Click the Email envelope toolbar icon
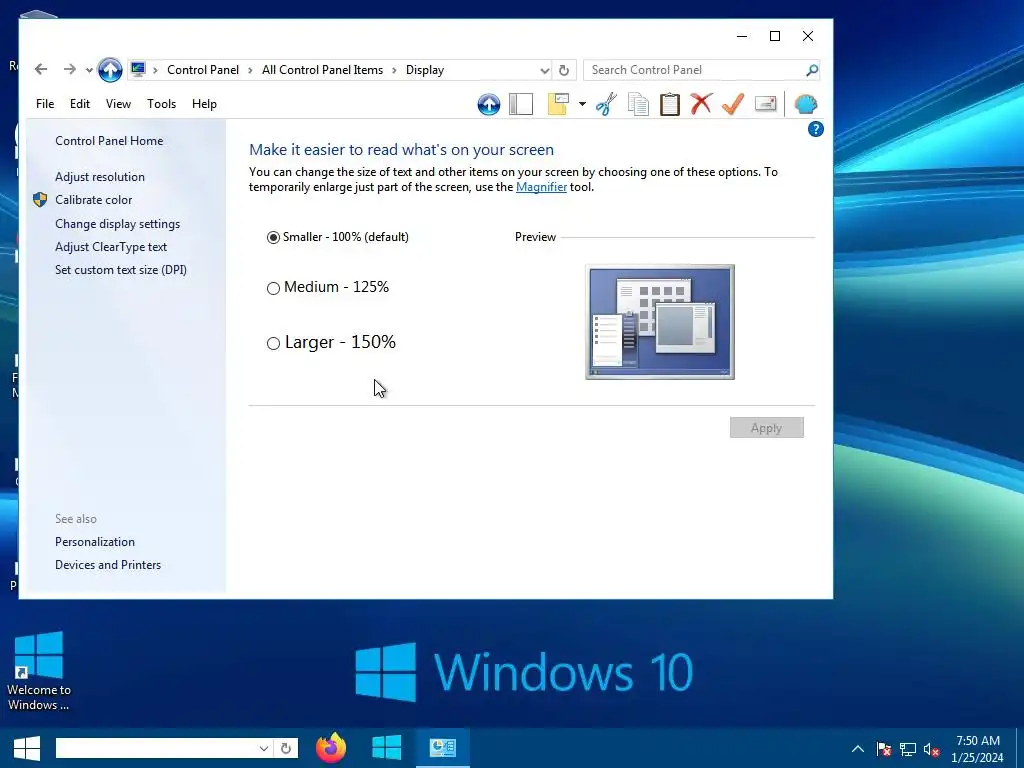 (765, 104)
